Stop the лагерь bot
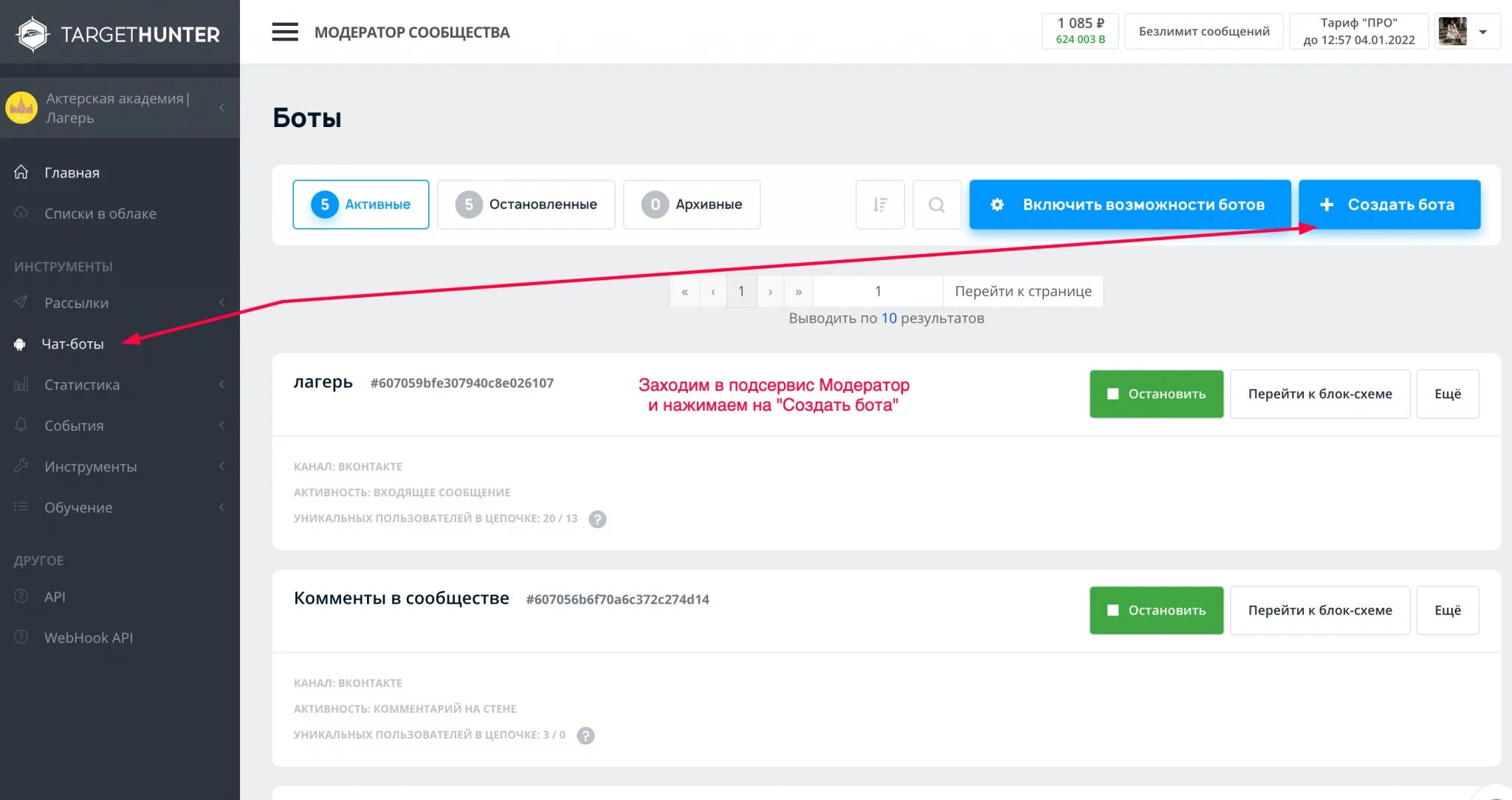This screenshot has height=800, width=1512. click(x=1155, y=394)
